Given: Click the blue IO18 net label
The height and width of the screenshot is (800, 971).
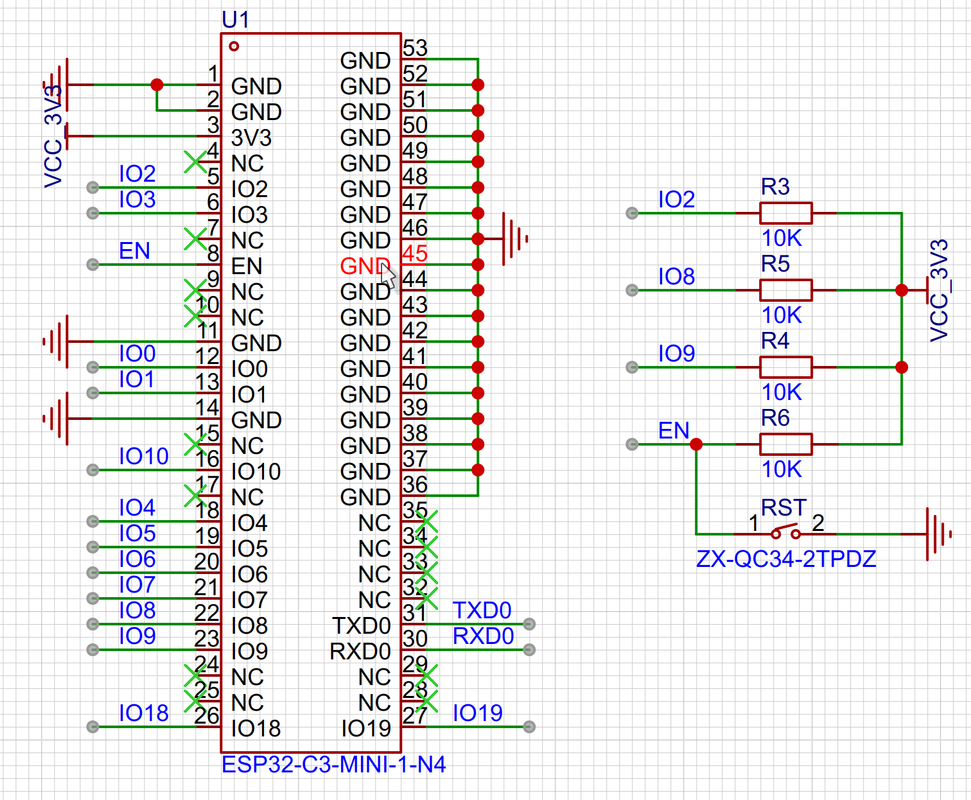Looking at the screenshot, I should [144, 713].
